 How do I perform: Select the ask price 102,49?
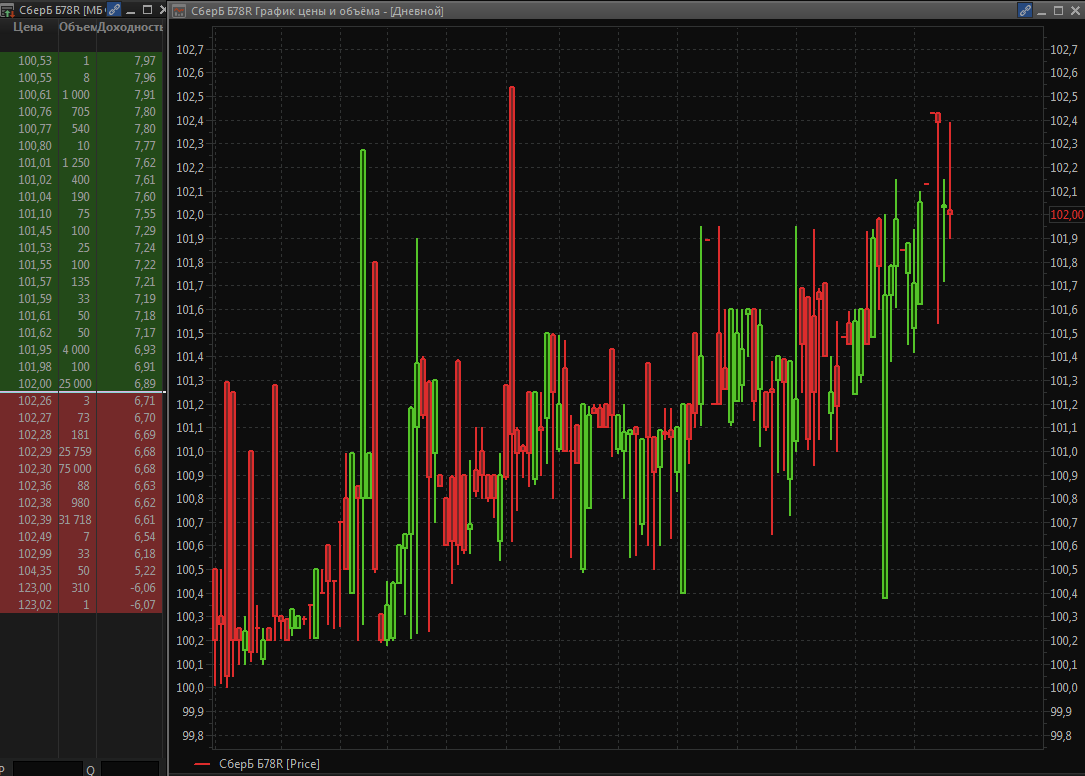tap(35, 536)
